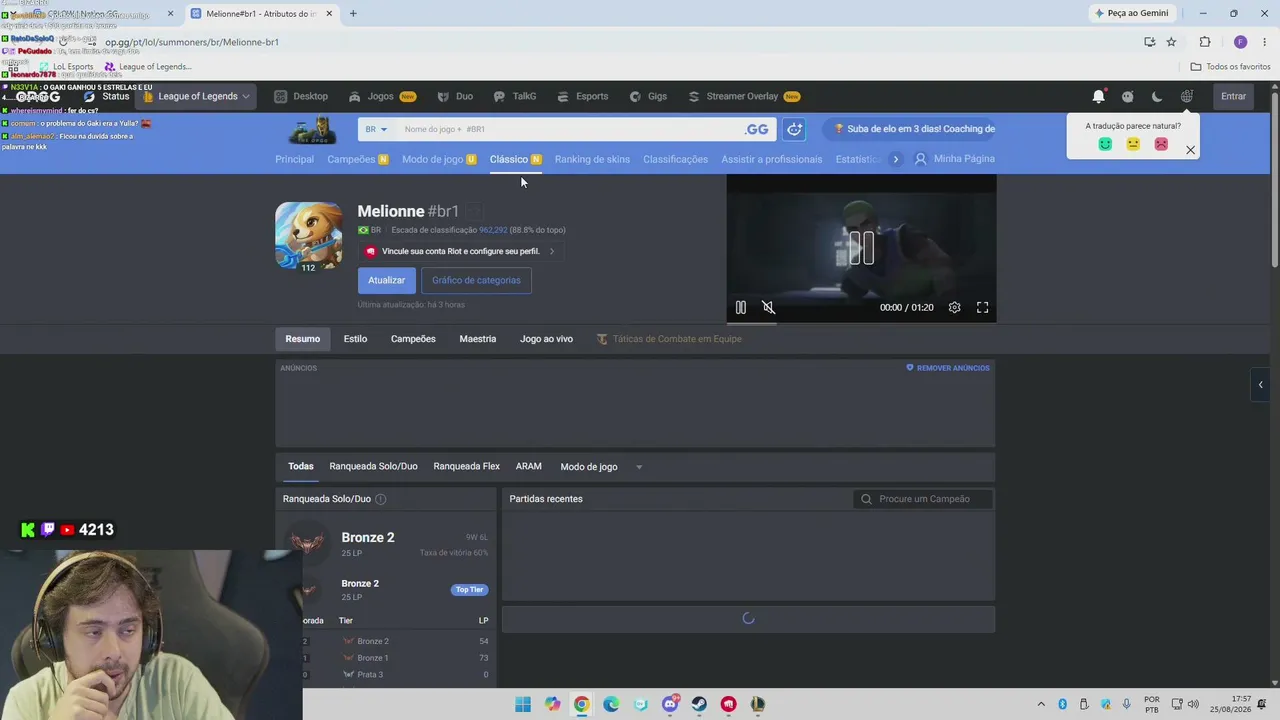Focus the summoner name search field

pyautogui.click(x=570, y=129)
